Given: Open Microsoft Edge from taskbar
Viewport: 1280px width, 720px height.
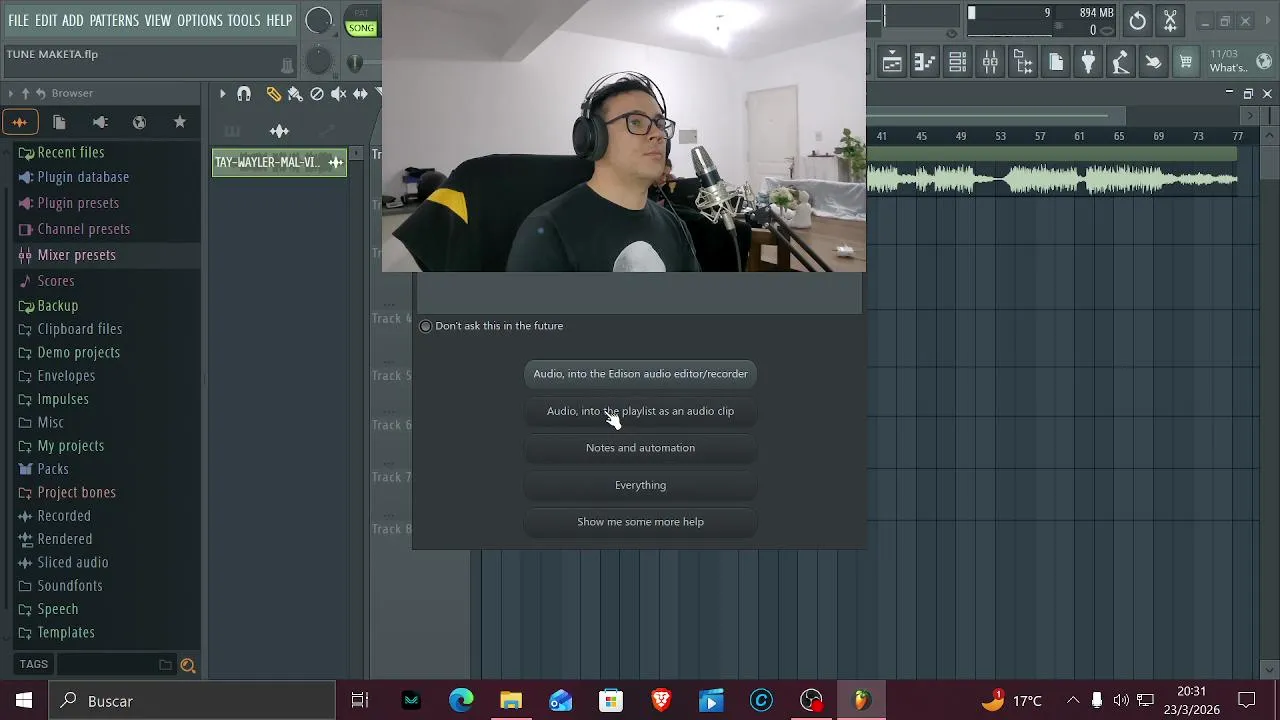Looking at the screenshot, I should [461, 701].
